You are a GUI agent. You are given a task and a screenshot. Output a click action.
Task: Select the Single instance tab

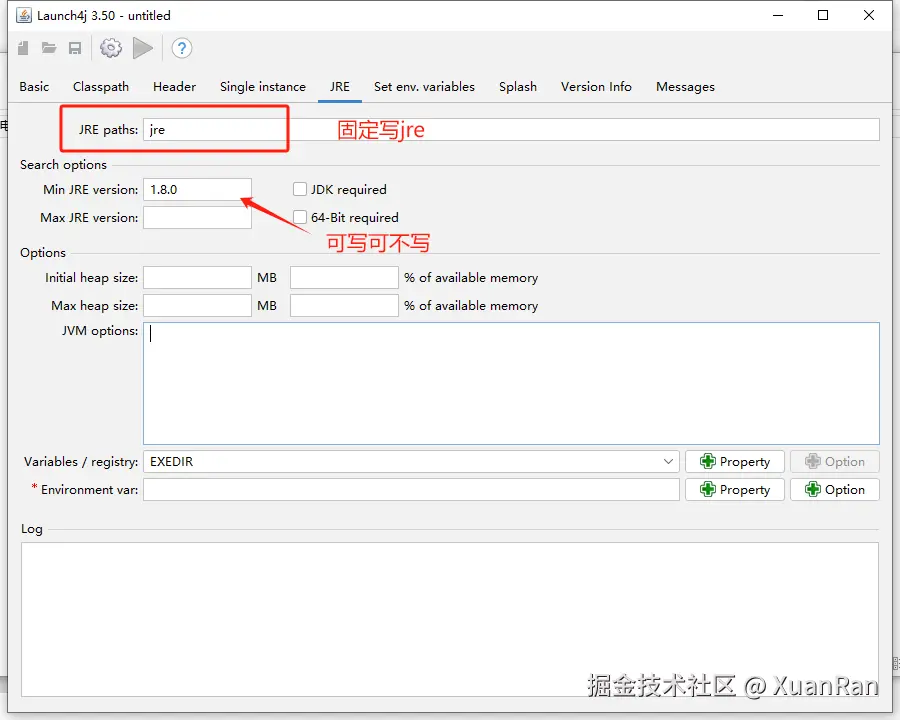pyautogui.click(x=263, y=87)
